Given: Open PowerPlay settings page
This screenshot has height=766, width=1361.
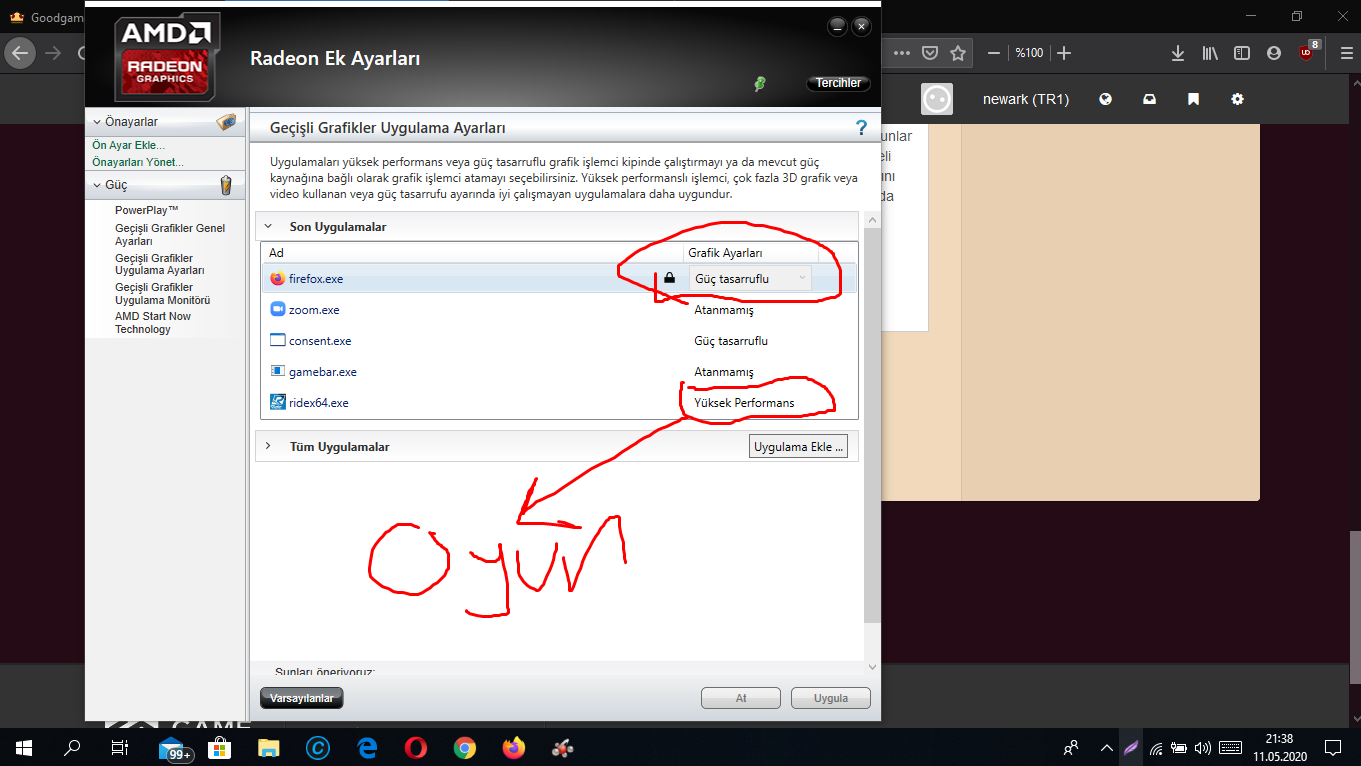Looking at the screenshot, I should pyautogui.click(x=146, y=210).
